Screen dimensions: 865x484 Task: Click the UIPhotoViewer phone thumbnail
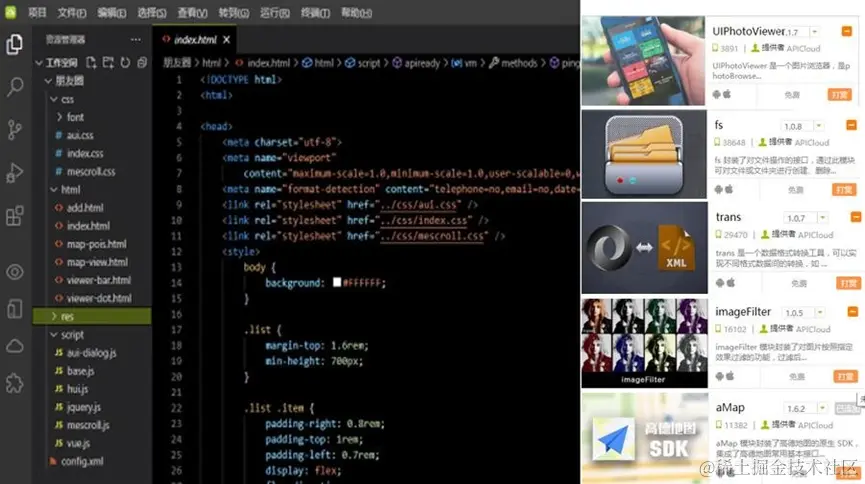[643, 61]
